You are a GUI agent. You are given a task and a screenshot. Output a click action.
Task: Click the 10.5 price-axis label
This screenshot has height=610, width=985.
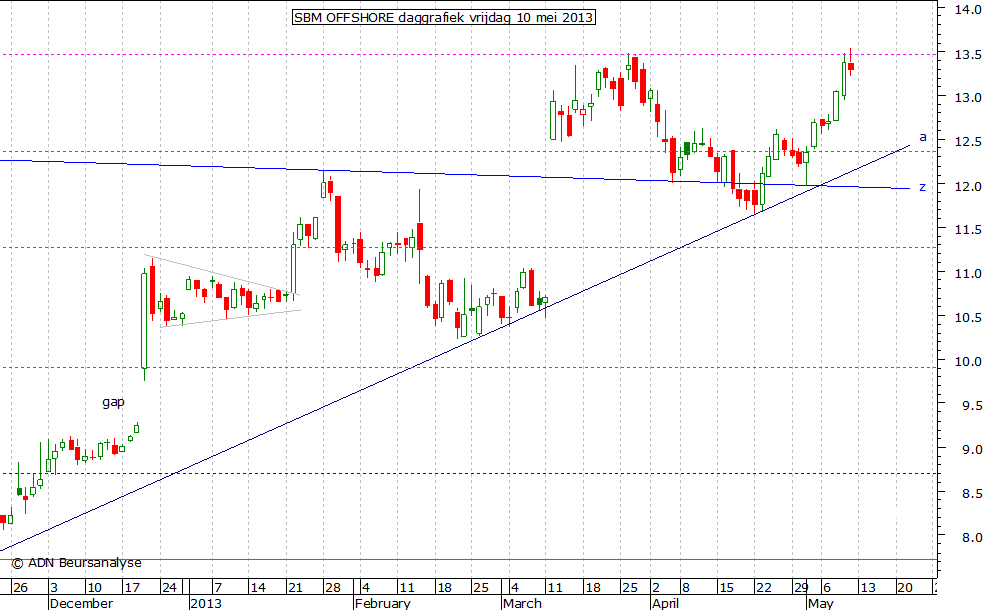969,318
